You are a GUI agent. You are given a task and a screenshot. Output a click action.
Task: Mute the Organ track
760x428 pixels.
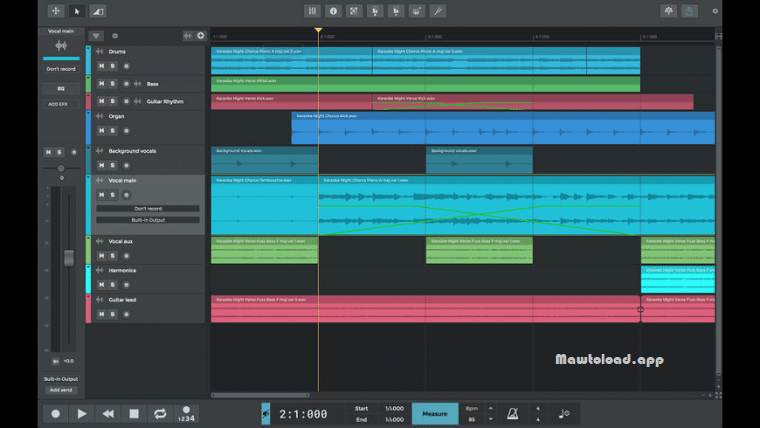tap(101, 130)
